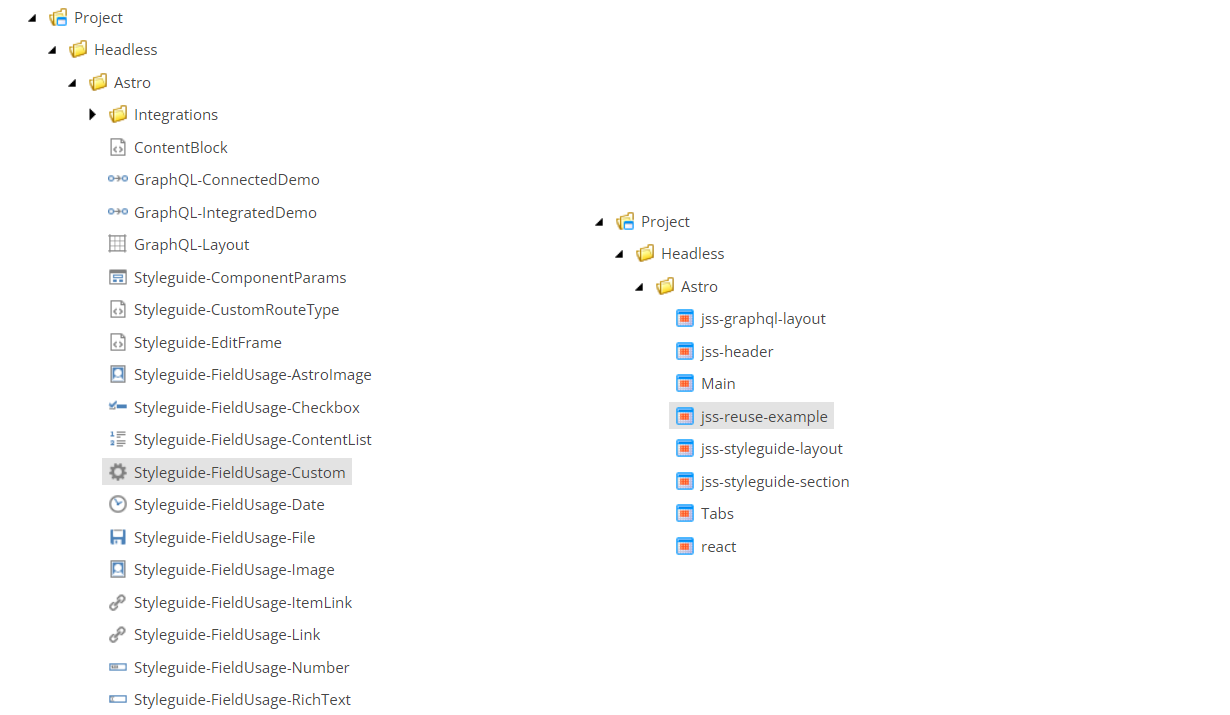The width and height of the screenshot is (1230, 715).
Task: Click the gear icon on Styleguide-FieldUsage-Custom
Action: click(x=117, y=471)
